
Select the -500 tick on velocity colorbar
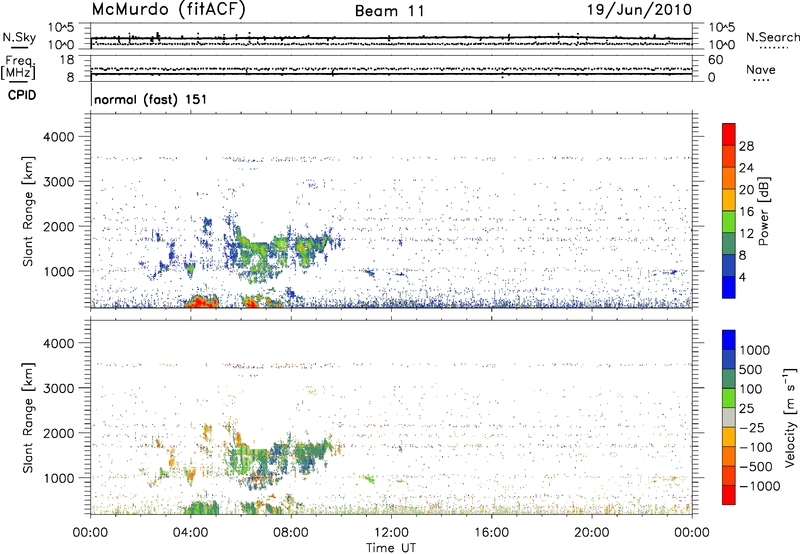[x=756, y=467]
